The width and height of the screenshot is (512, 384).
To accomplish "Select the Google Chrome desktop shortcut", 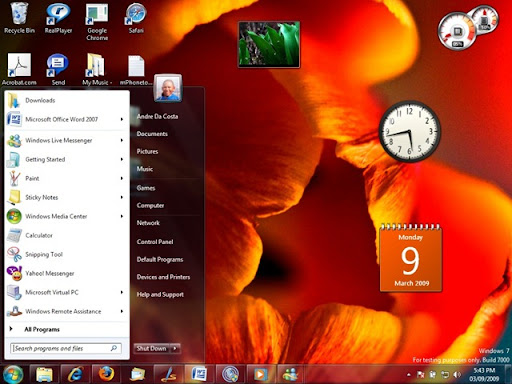I will pyautogui.click(x=97, y=22).
